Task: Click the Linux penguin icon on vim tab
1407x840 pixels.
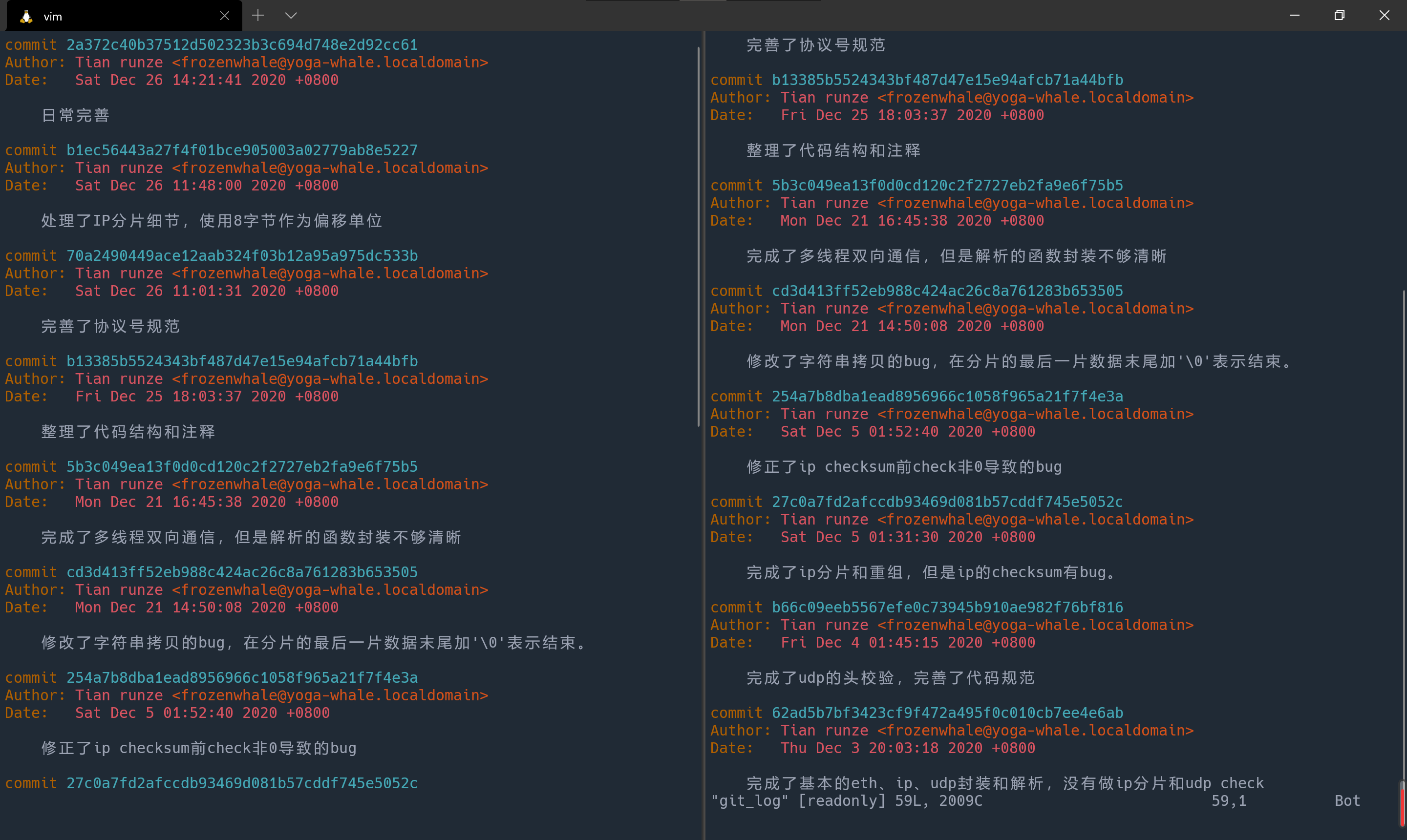Action: [x=25, y=17]
